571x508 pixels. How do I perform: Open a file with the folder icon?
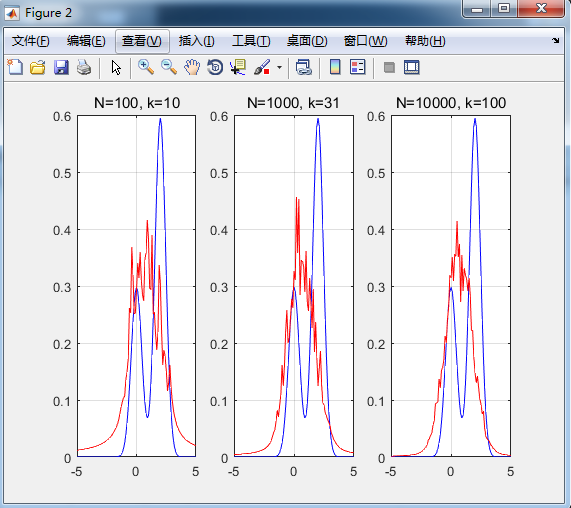coord(38,67)
